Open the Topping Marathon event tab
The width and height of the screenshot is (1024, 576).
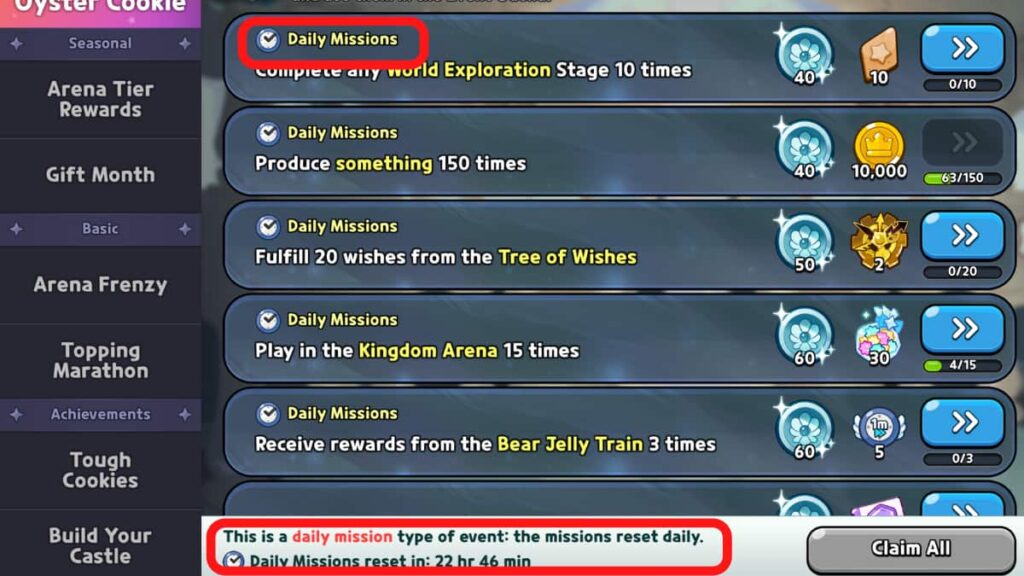tap(101, 360)
